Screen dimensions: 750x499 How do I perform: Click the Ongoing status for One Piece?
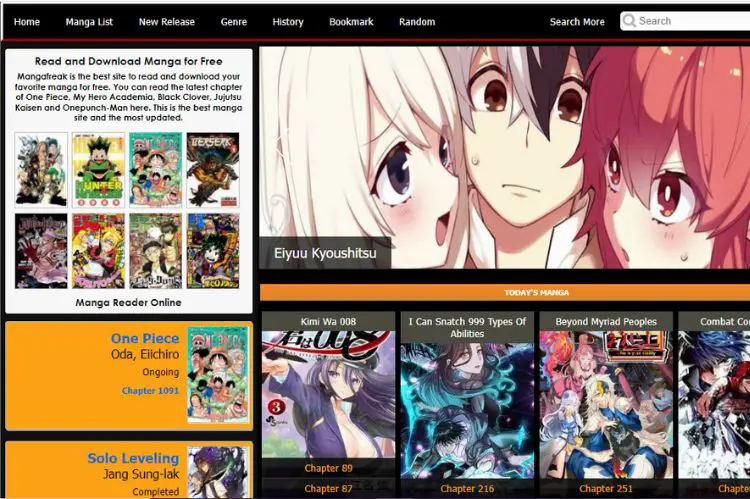[x=161, y=372]
